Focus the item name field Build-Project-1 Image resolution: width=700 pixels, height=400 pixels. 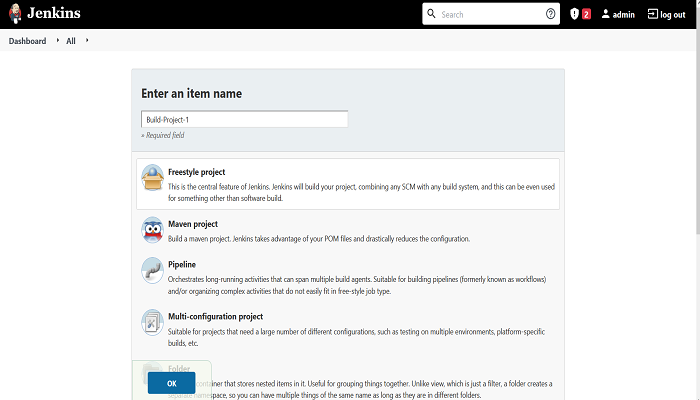[x=244, y=119]
